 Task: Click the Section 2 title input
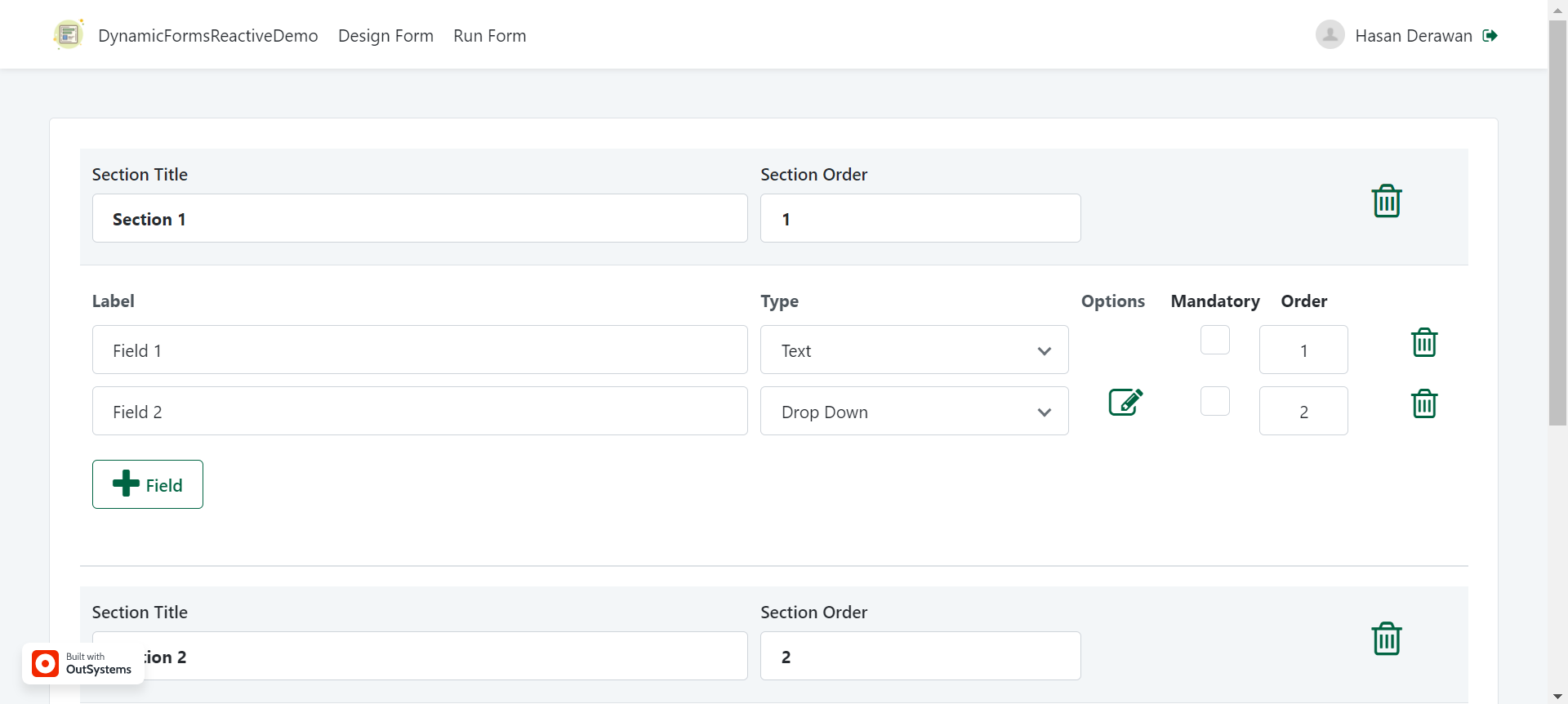pyautogui.click(x=420, y=656)
